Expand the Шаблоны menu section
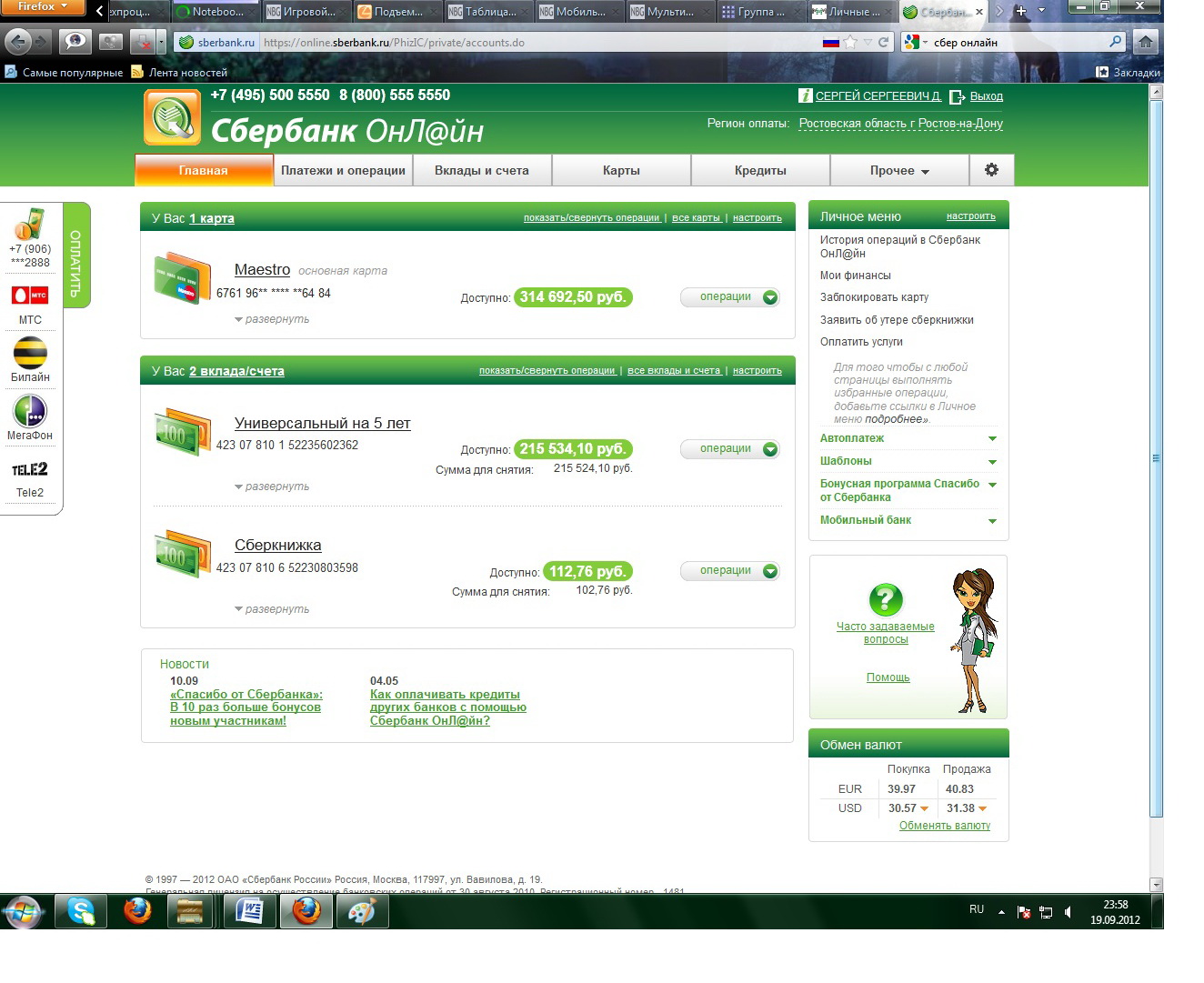The height and width of the screenshot is (983, 1204). (x=908, y=461)
